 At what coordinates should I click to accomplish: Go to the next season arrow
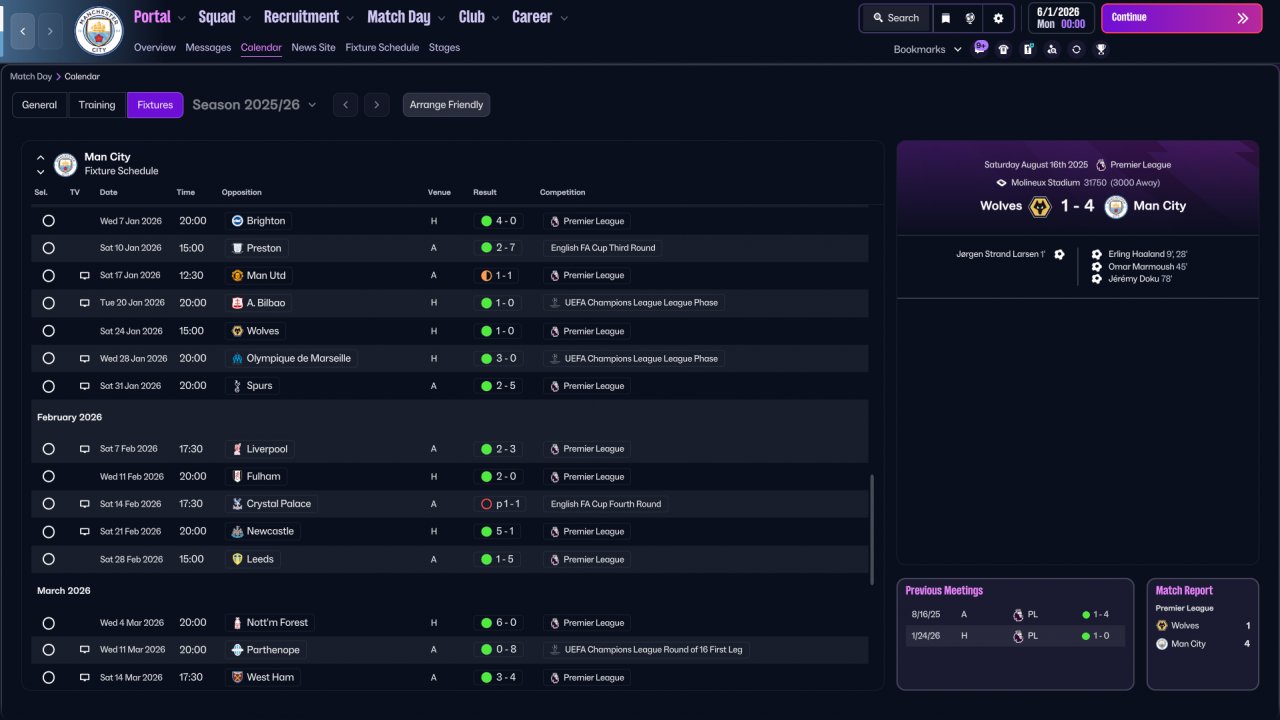(x=376, y=105)
